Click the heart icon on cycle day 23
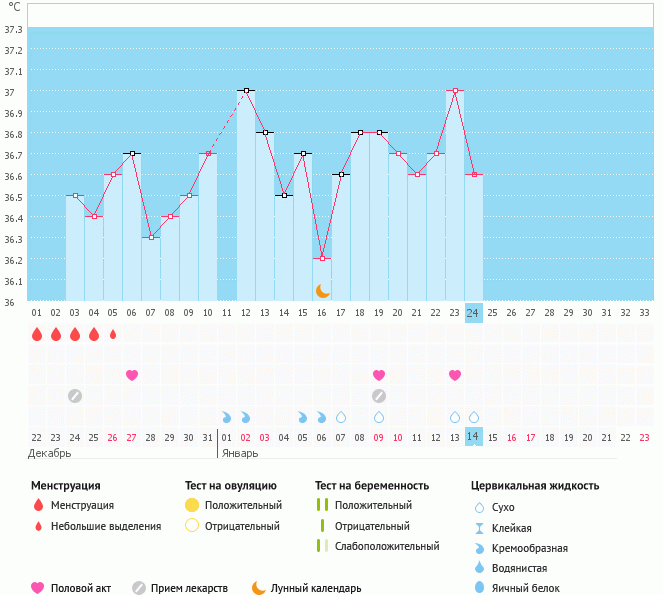This screenshot has width=663, height=595. 455,375
